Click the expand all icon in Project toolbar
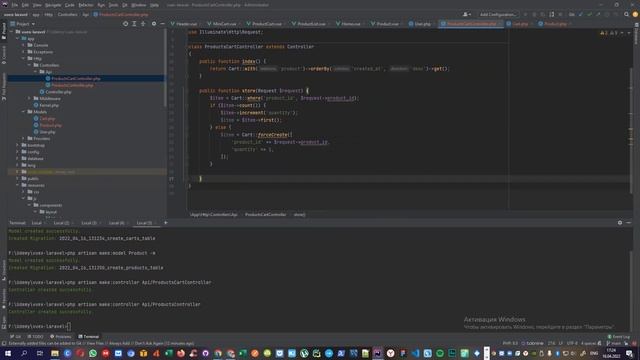640x360 pixels. [x=134, y=24]
